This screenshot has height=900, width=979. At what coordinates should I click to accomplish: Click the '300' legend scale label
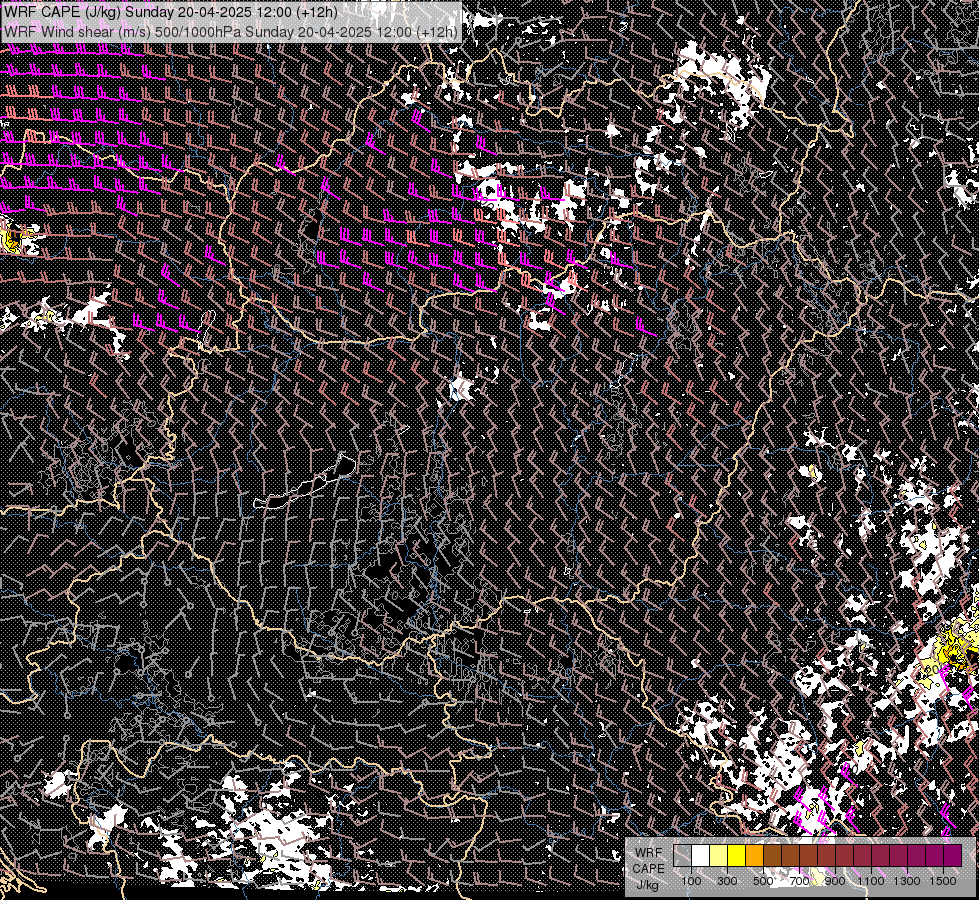coord(727,881)
